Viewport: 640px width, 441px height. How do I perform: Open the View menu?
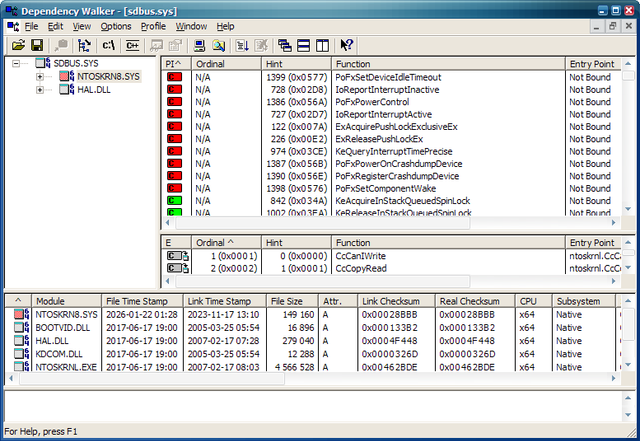coord(82,27)
